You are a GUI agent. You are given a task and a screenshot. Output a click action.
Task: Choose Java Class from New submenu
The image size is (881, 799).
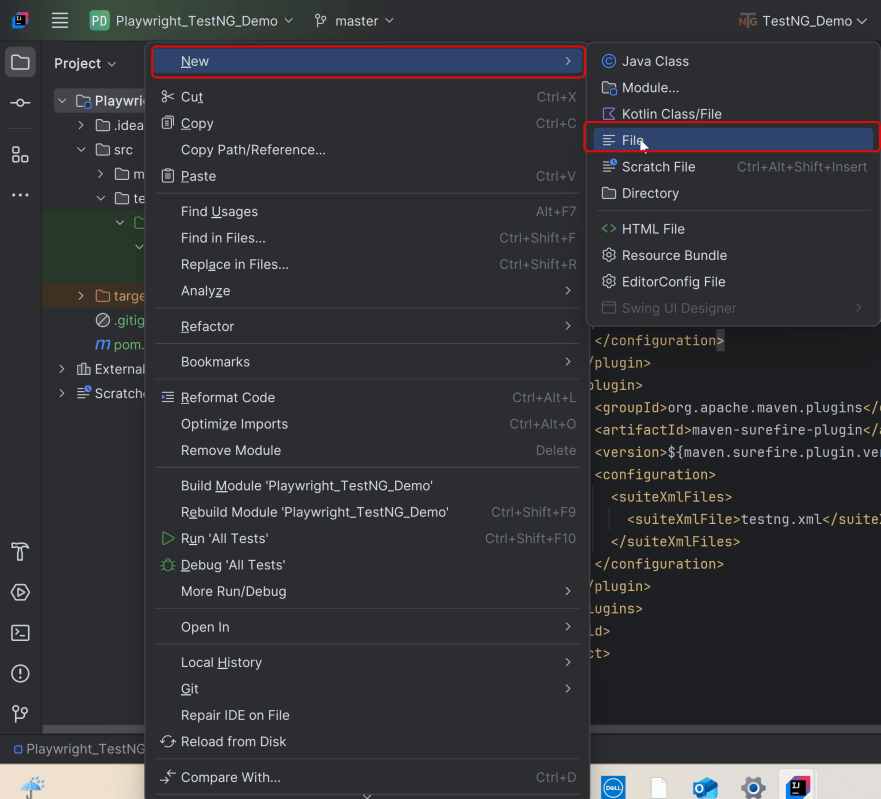point(655,61)
